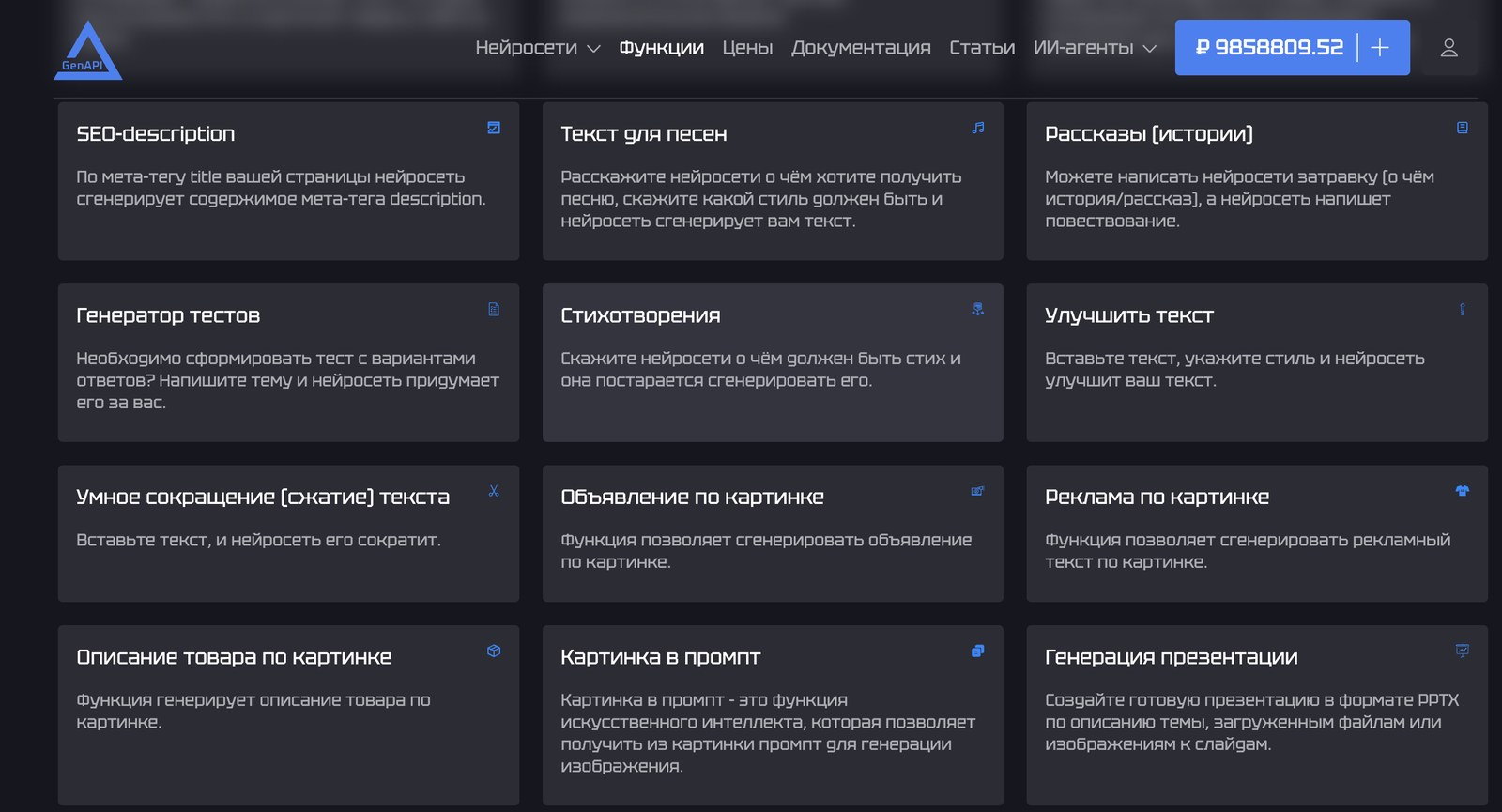Click description starting 'Картинка в промпт - это функция'
The image size is (1502, 812).
coord(768,733)
